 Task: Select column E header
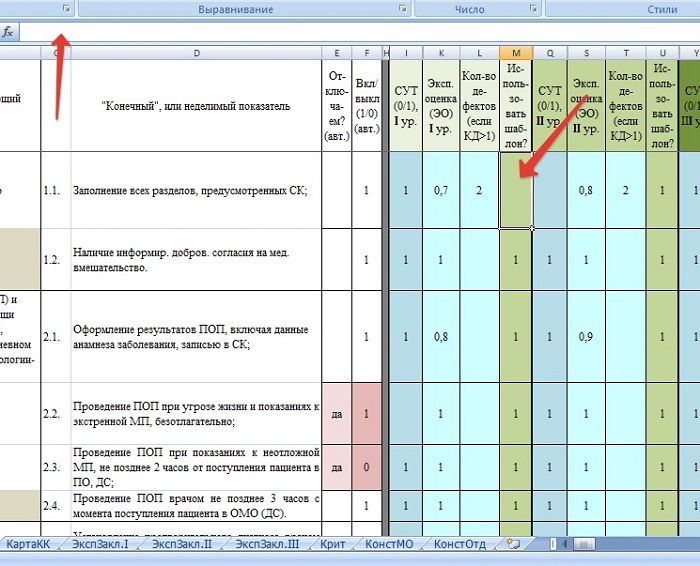(337, 53)
